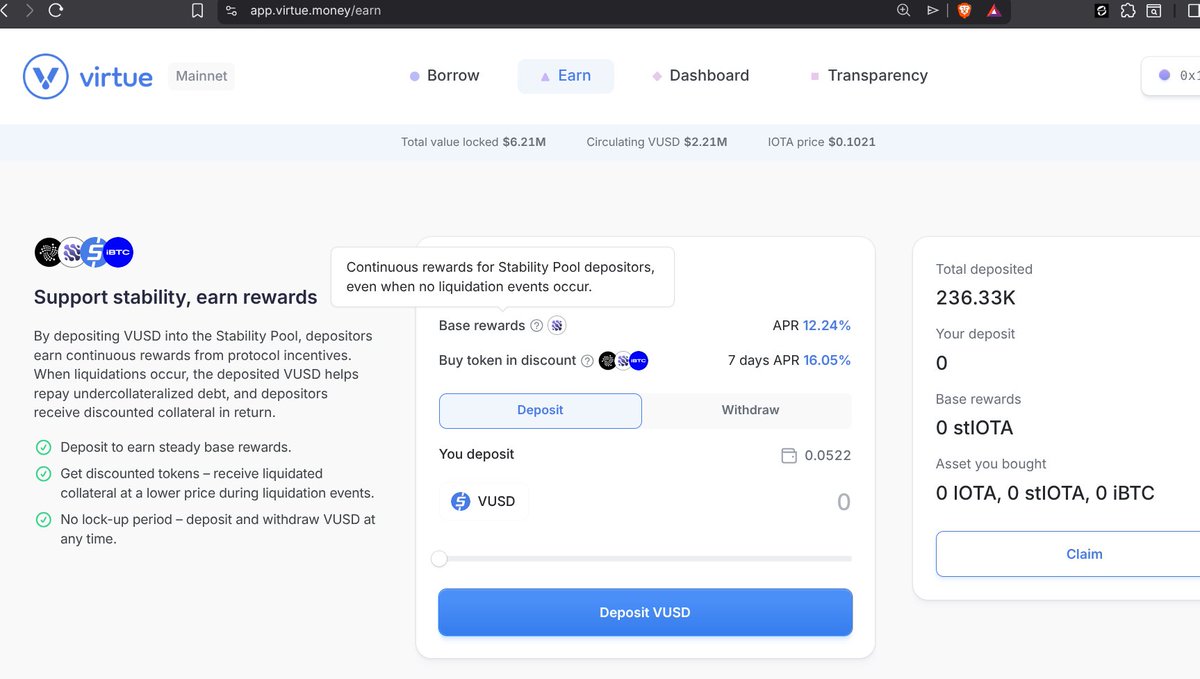The height and width of the screenshot is (679, 1200).
Task: Open the black-and-white wallet extension icon
Action: point(1102,11)
